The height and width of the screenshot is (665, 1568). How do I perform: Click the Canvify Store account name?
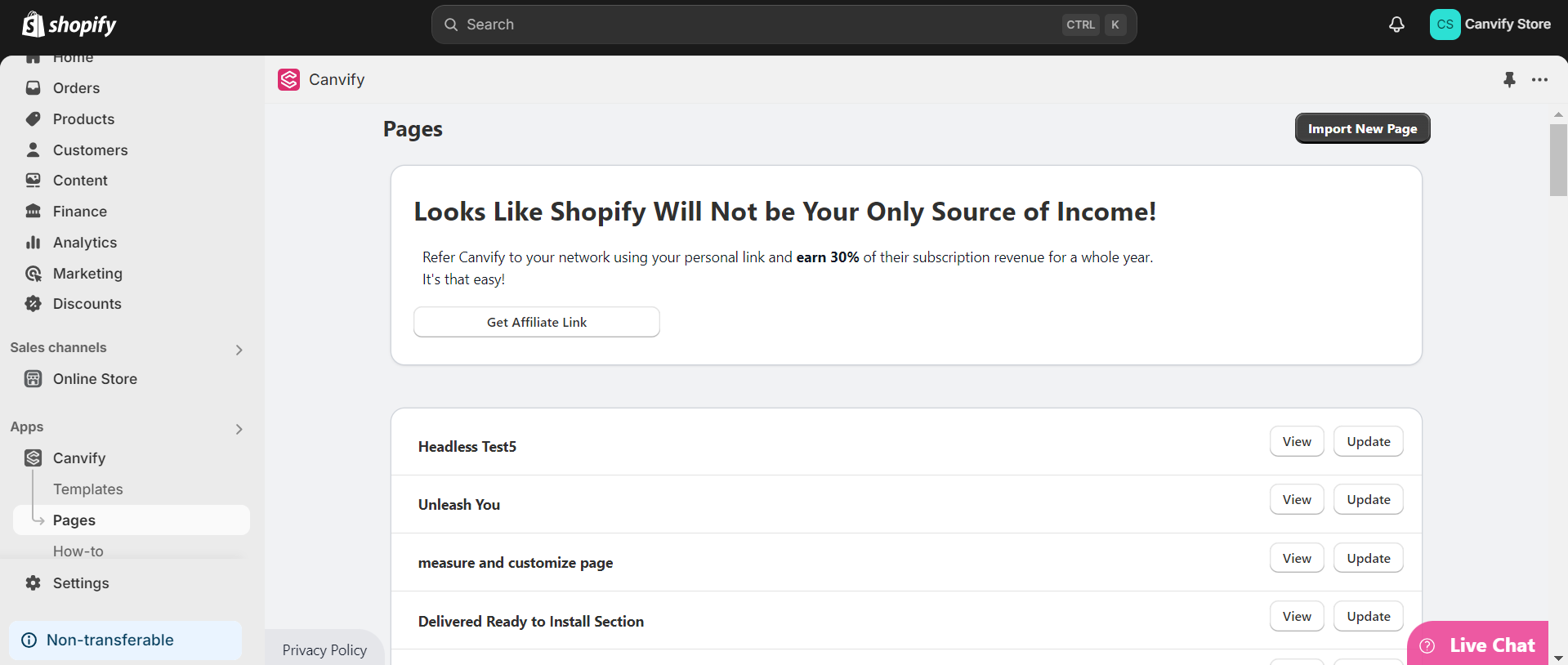click(x=1508, y=24)
